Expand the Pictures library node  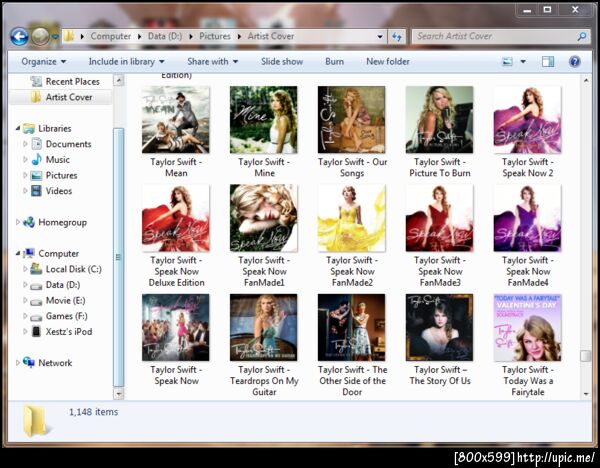tap(25, 175)
